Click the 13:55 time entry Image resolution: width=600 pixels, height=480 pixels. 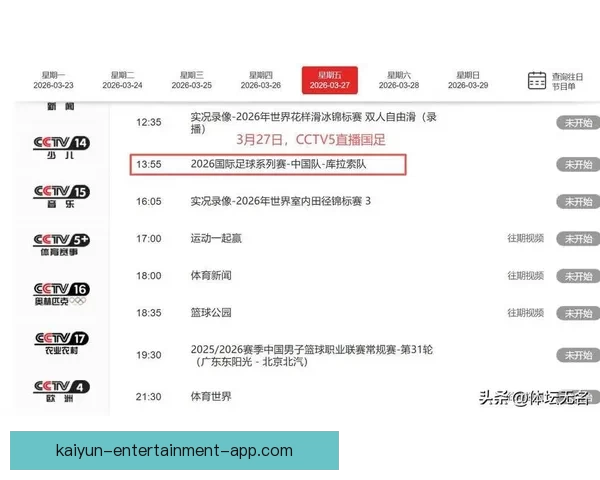click(x=149, y=165)
